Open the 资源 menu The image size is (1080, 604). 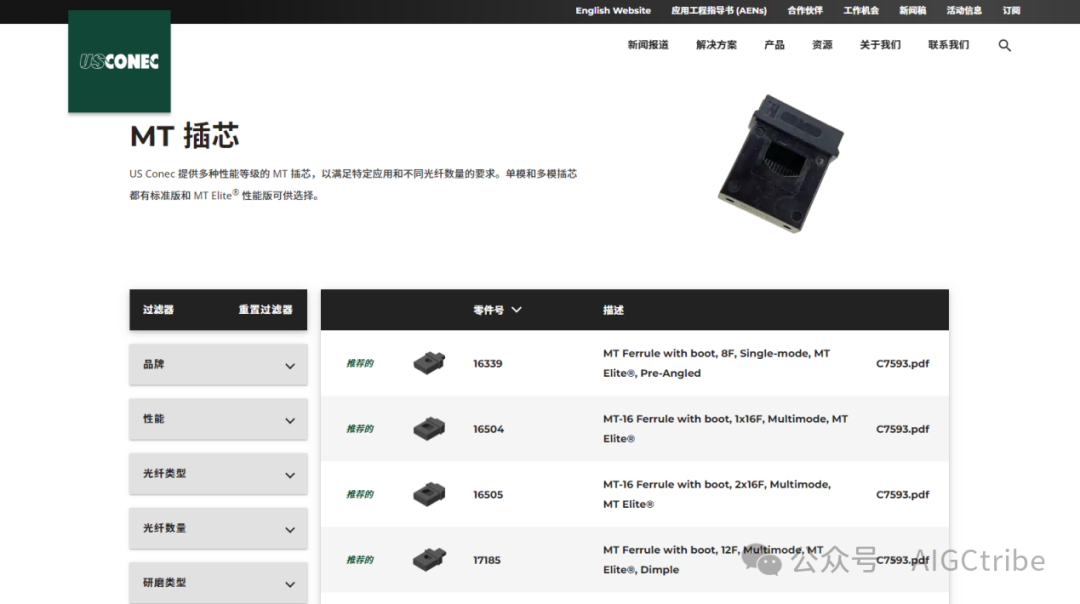[822, 45]
